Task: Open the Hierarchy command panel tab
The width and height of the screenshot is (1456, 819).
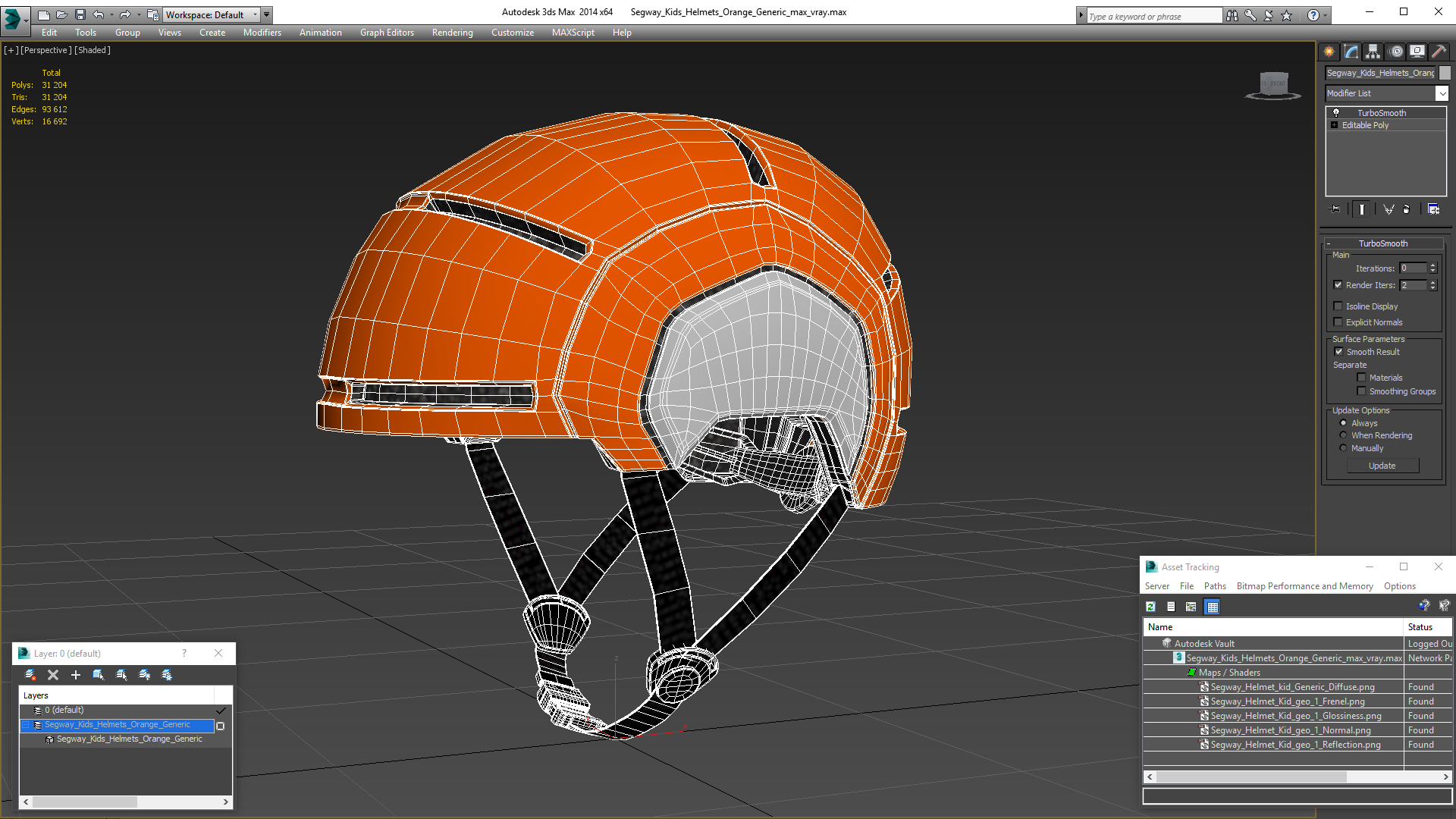Action: pos(1373,52)
